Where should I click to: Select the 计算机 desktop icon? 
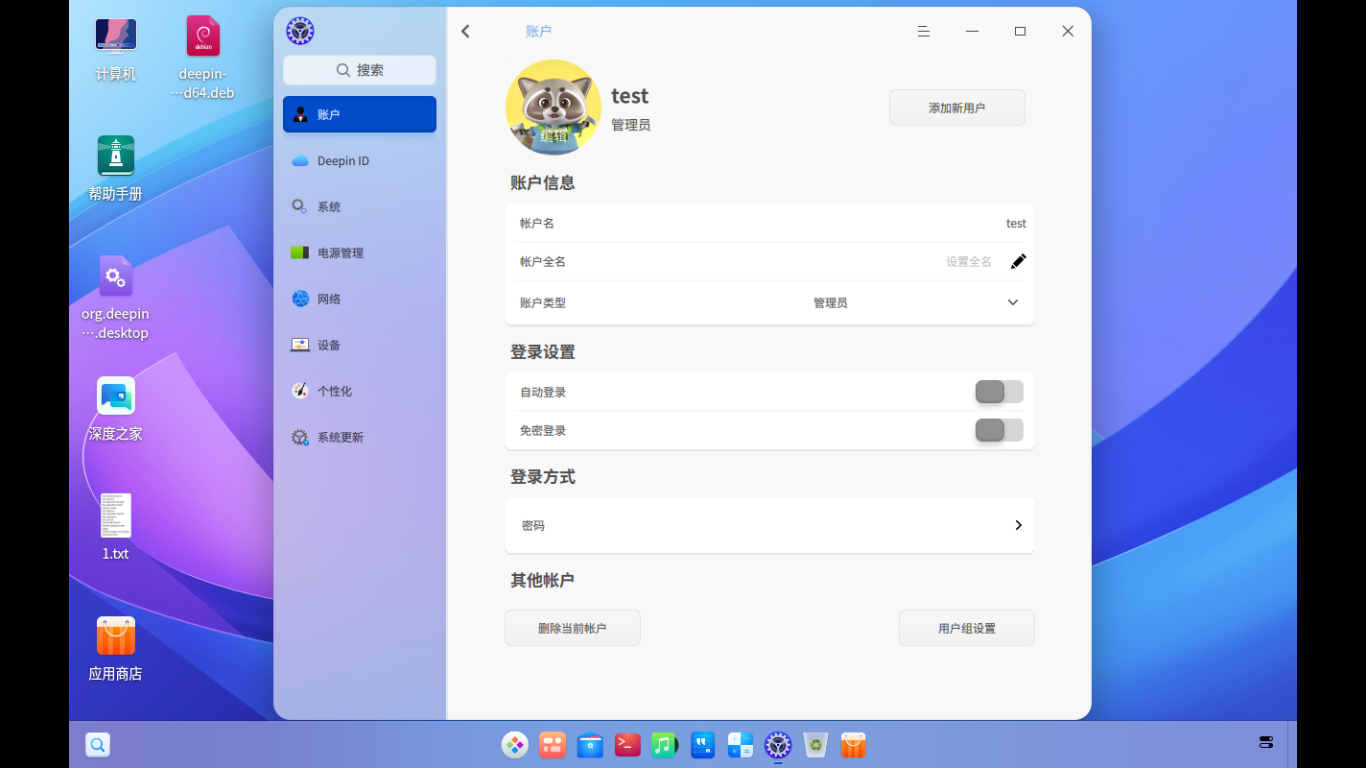(x=116, y=49)
